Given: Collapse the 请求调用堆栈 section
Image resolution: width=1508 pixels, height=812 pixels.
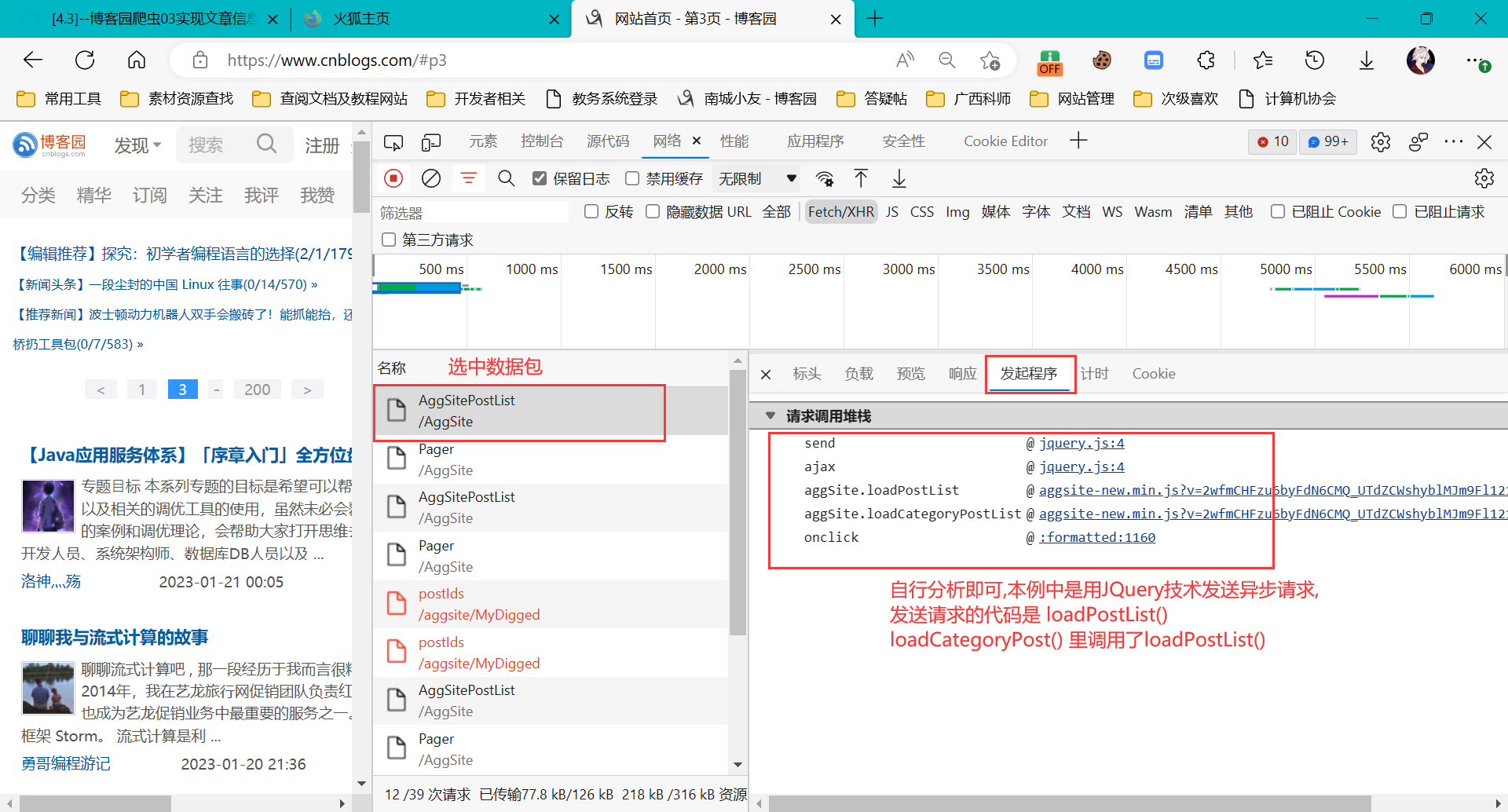Looking at the screenshot, I should click(x=770, y=416).
